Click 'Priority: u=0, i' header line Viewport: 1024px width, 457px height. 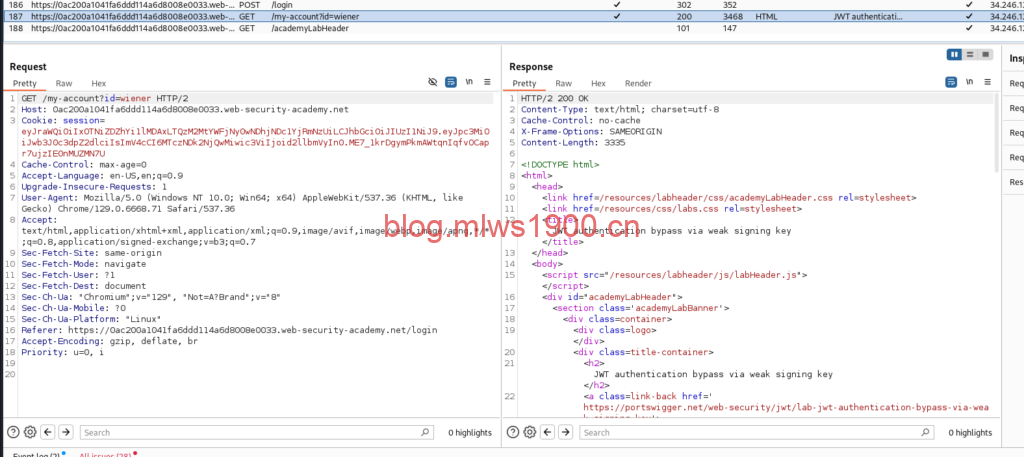pos(62,352)
